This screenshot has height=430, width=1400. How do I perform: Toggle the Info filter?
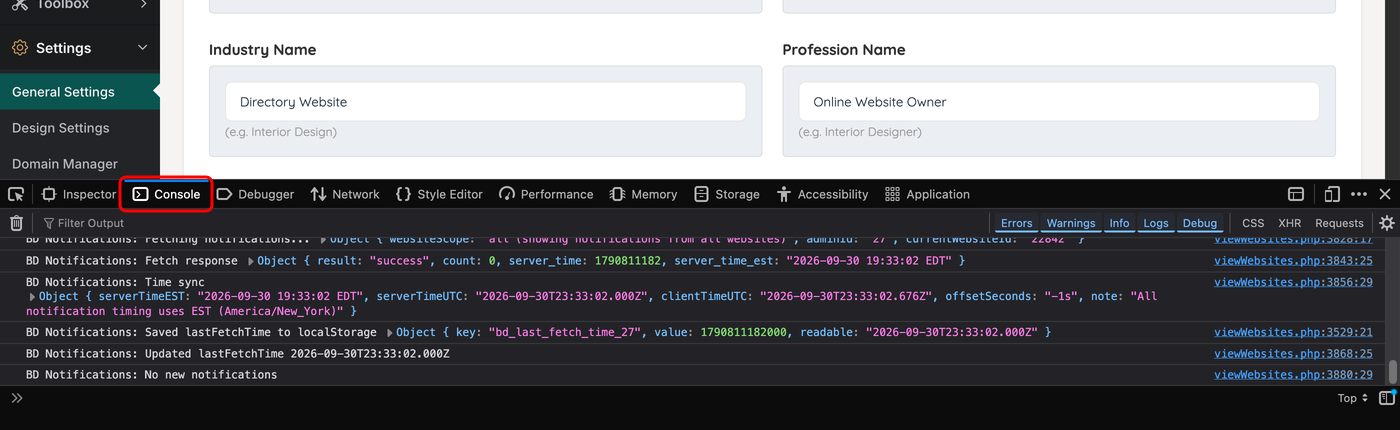click(x=1119, y=223)
